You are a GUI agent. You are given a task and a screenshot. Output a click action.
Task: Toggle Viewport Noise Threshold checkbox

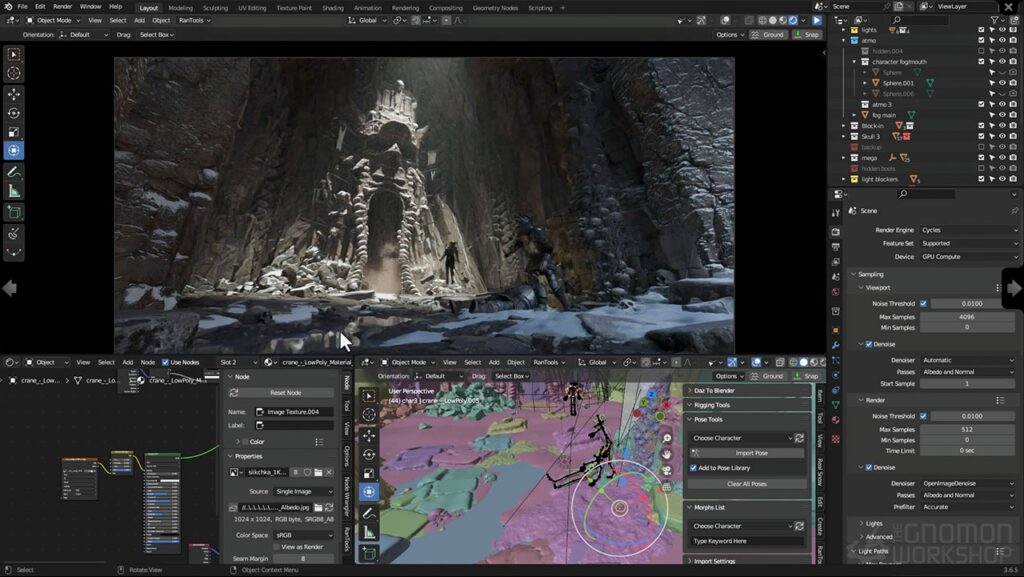click(923, 304)
